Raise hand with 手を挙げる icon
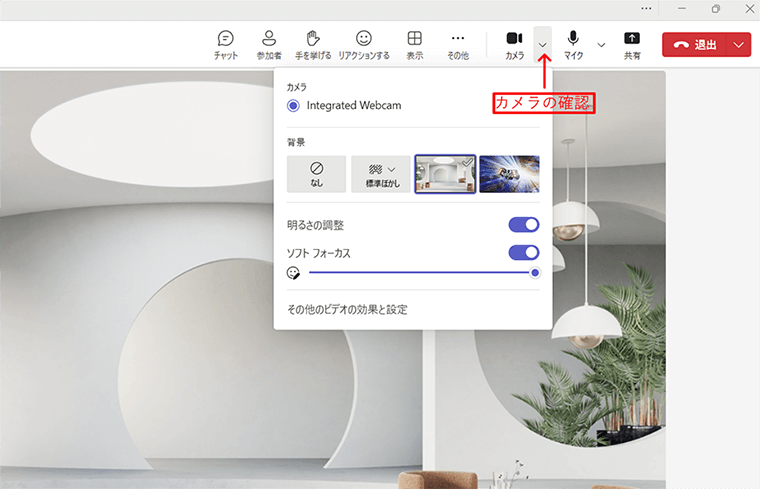The height and width of the screenshot is (489, 760). point(312,44)
